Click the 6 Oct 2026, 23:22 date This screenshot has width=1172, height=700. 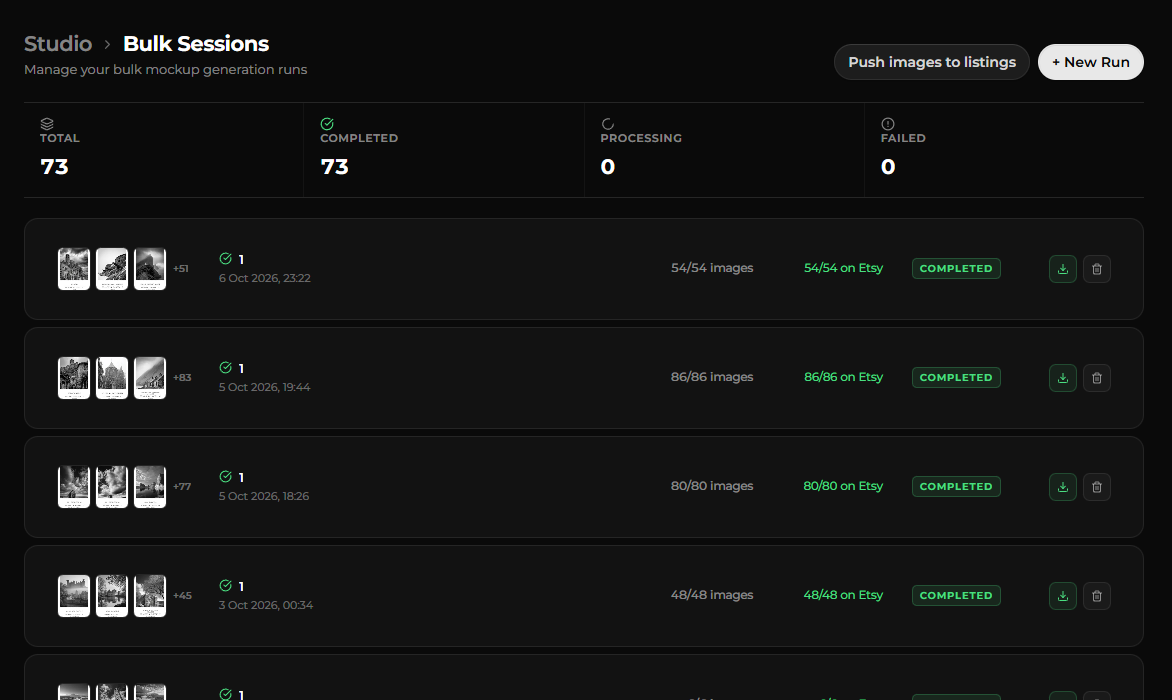(x=265, y=279)
